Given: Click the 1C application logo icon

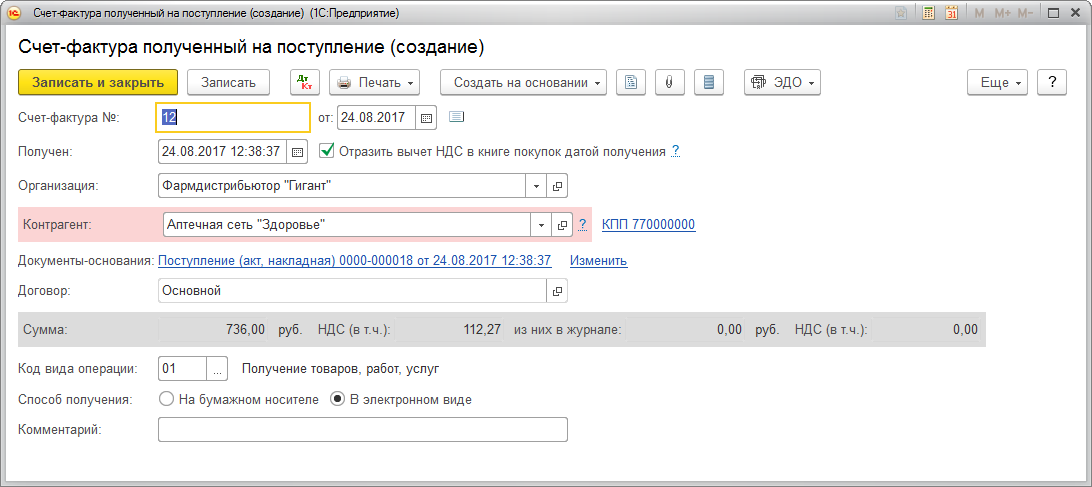Looking at the screenshot, I should [x=12, y=13].
